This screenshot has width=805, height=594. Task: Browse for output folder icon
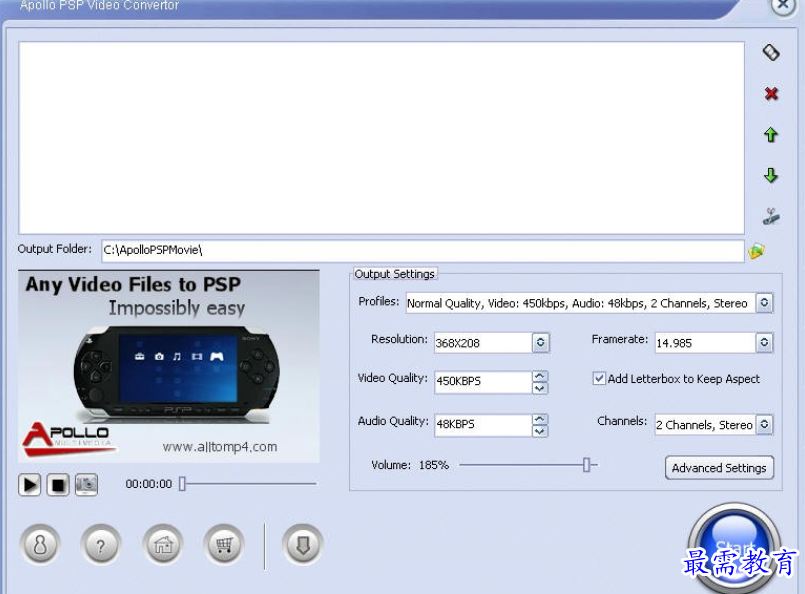tap(756, 251)
